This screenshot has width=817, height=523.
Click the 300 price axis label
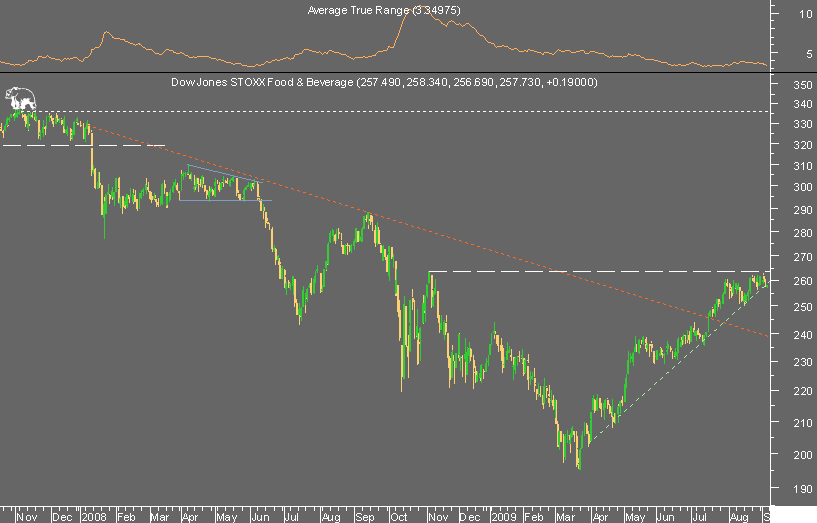pyautogui.click(x=803, y=187)
